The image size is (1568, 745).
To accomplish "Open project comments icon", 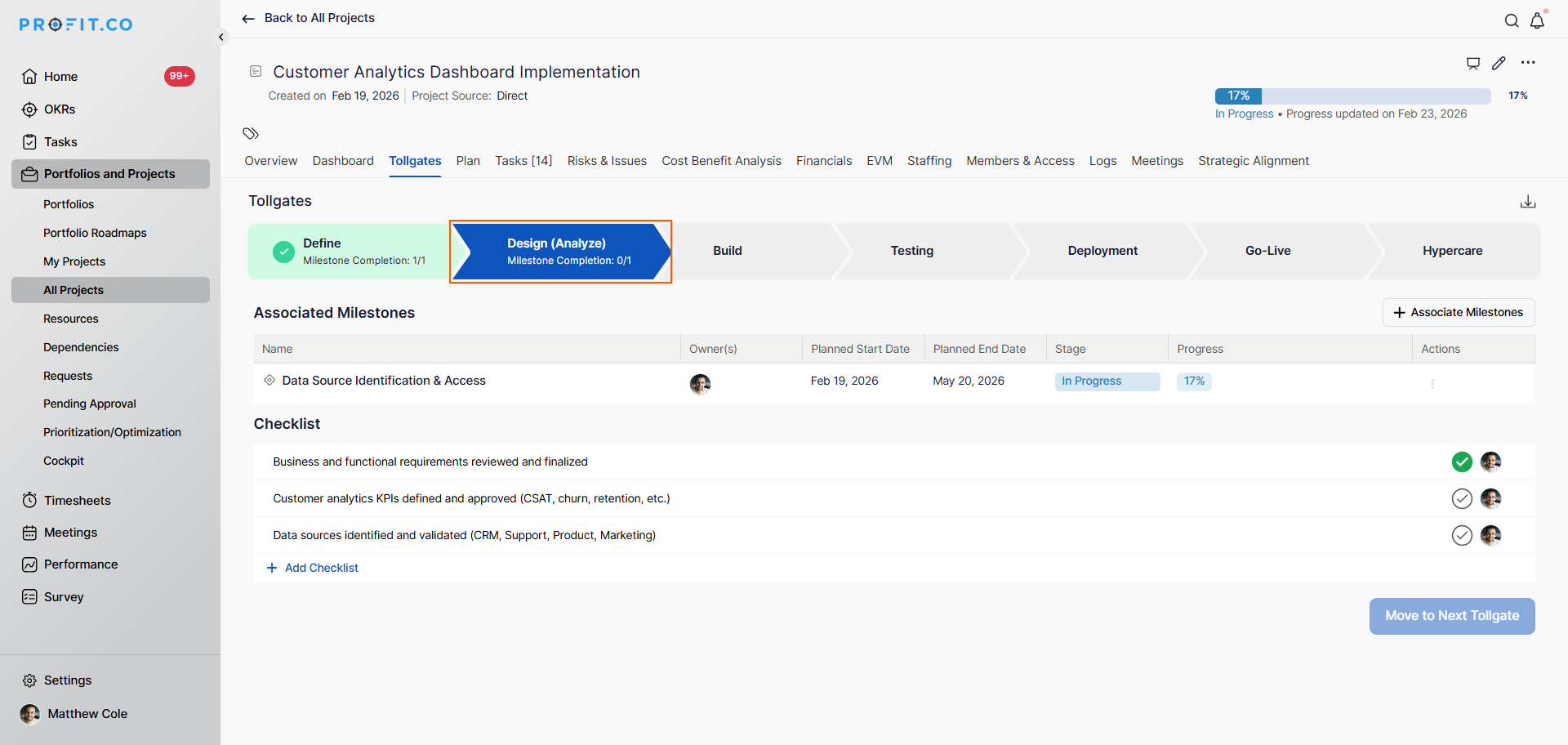I will 1473,63.
